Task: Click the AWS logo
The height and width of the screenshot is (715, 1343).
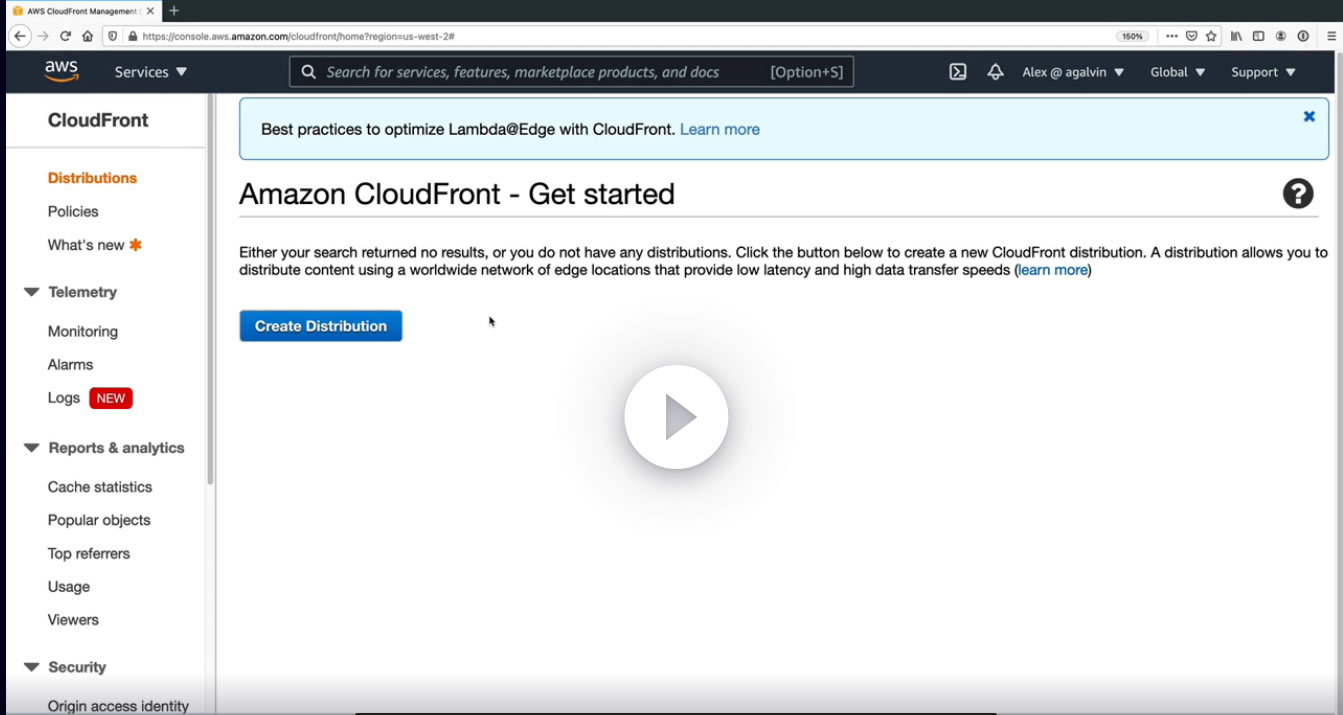Action: [62, 72]
